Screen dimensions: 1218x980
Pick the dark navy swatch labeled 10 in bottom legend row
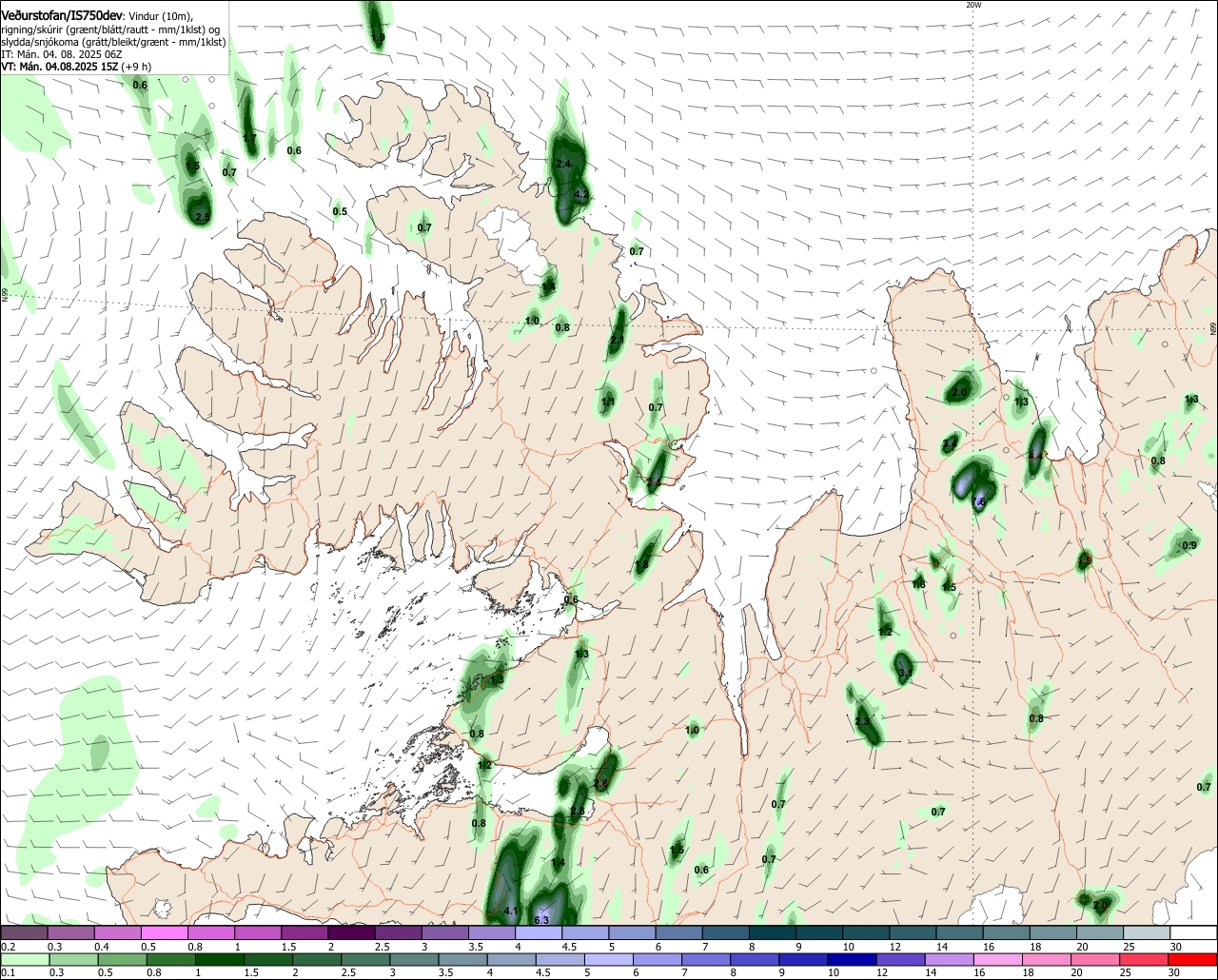pos(850,959)
